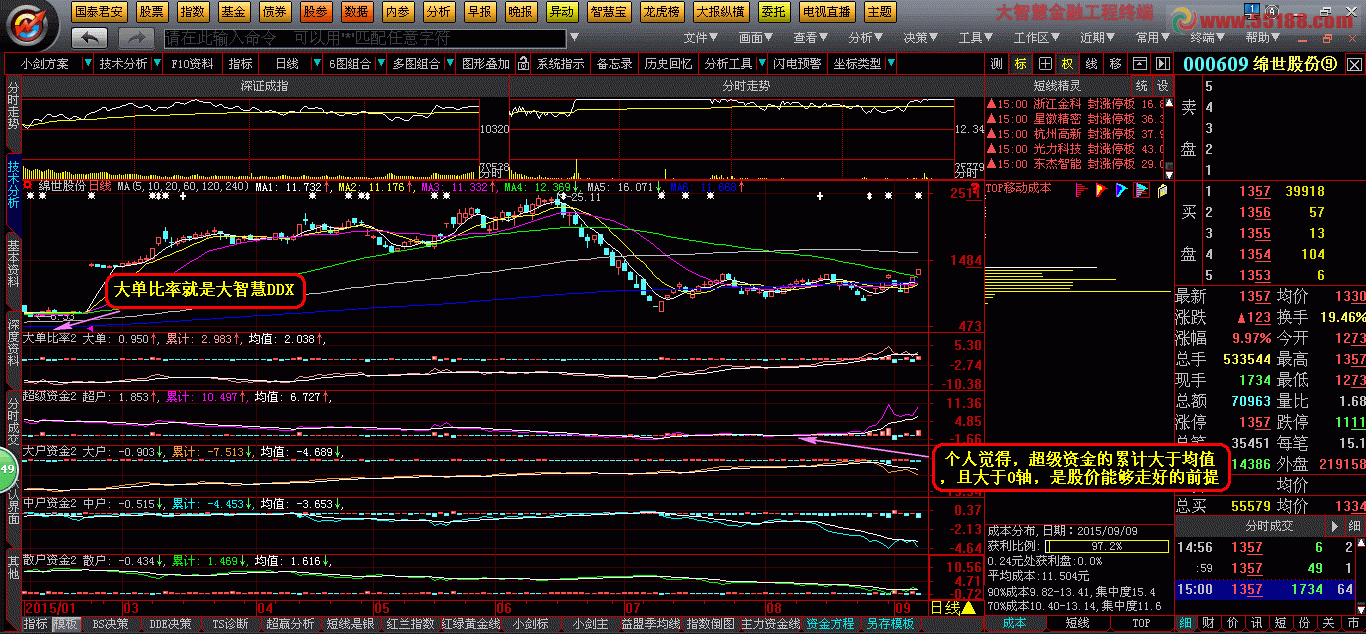Go forward with the right arrow button

[136, 38]
